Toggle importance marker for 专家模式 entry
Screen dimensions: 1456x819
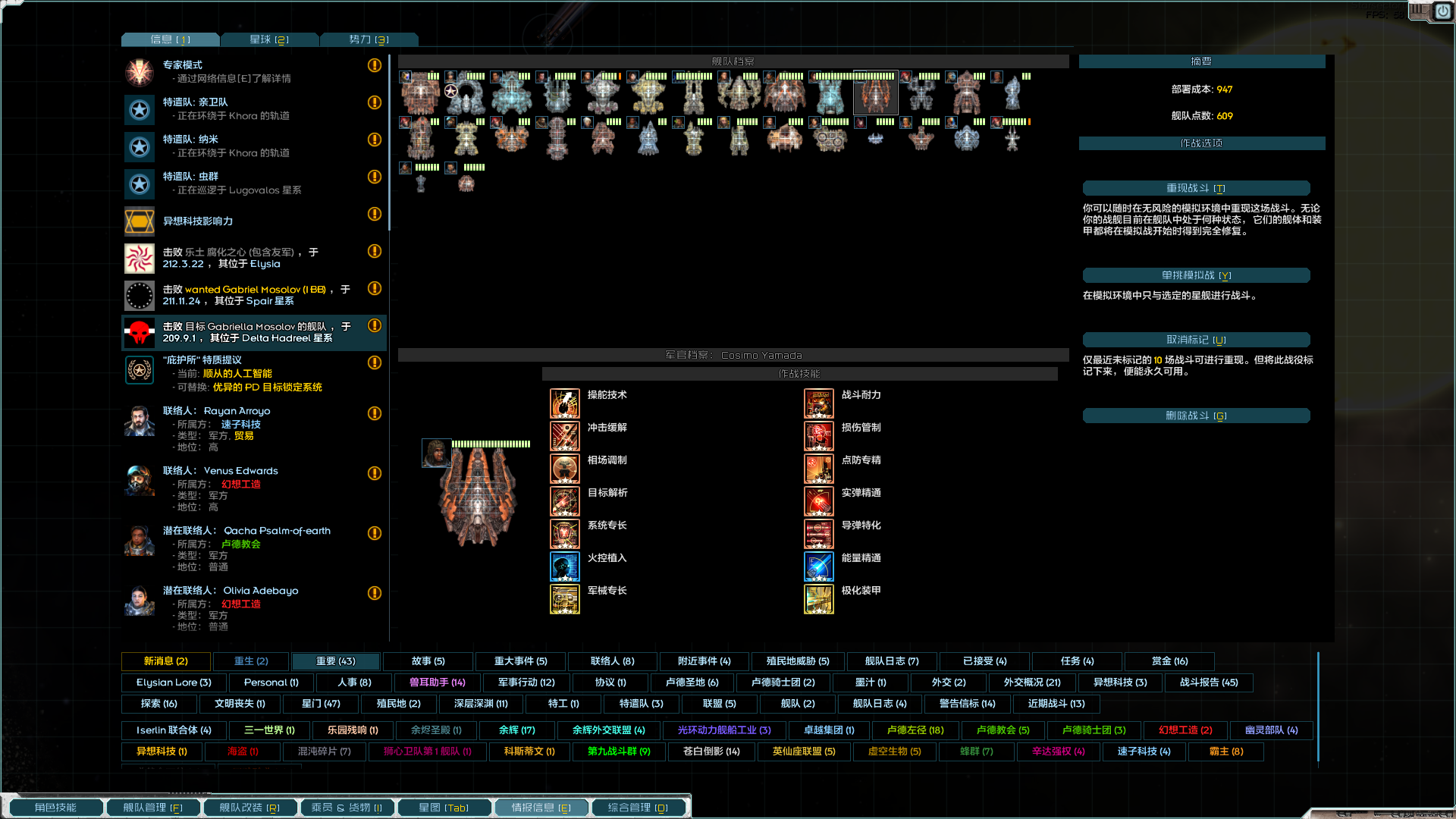[375, 65]
